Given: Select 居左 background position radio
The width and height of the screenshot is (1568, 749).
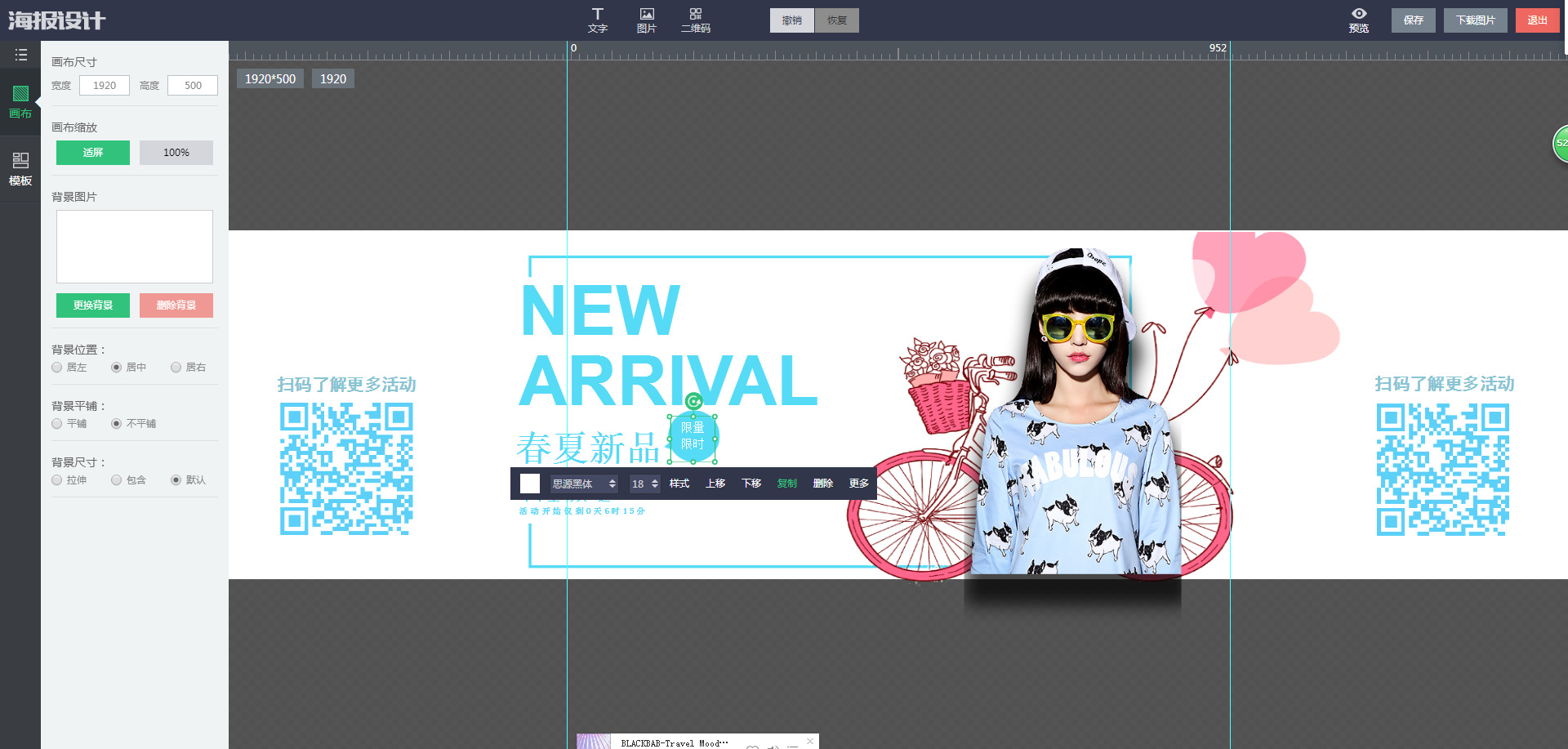Looking at the screenshot, I should click(57, 368).
